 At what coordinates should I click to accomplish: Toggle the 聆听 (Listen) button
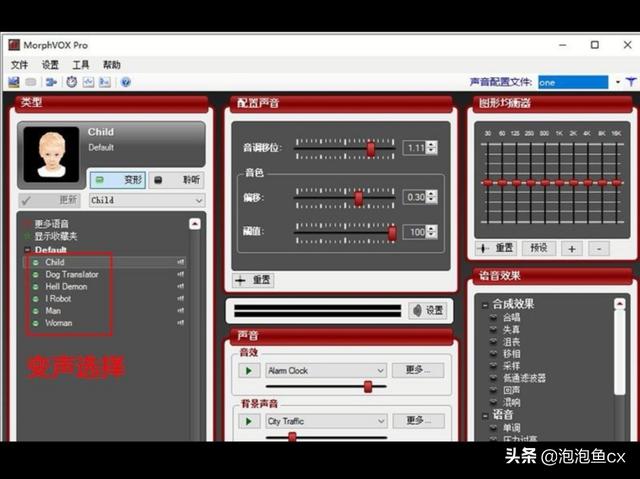[178, 180]
